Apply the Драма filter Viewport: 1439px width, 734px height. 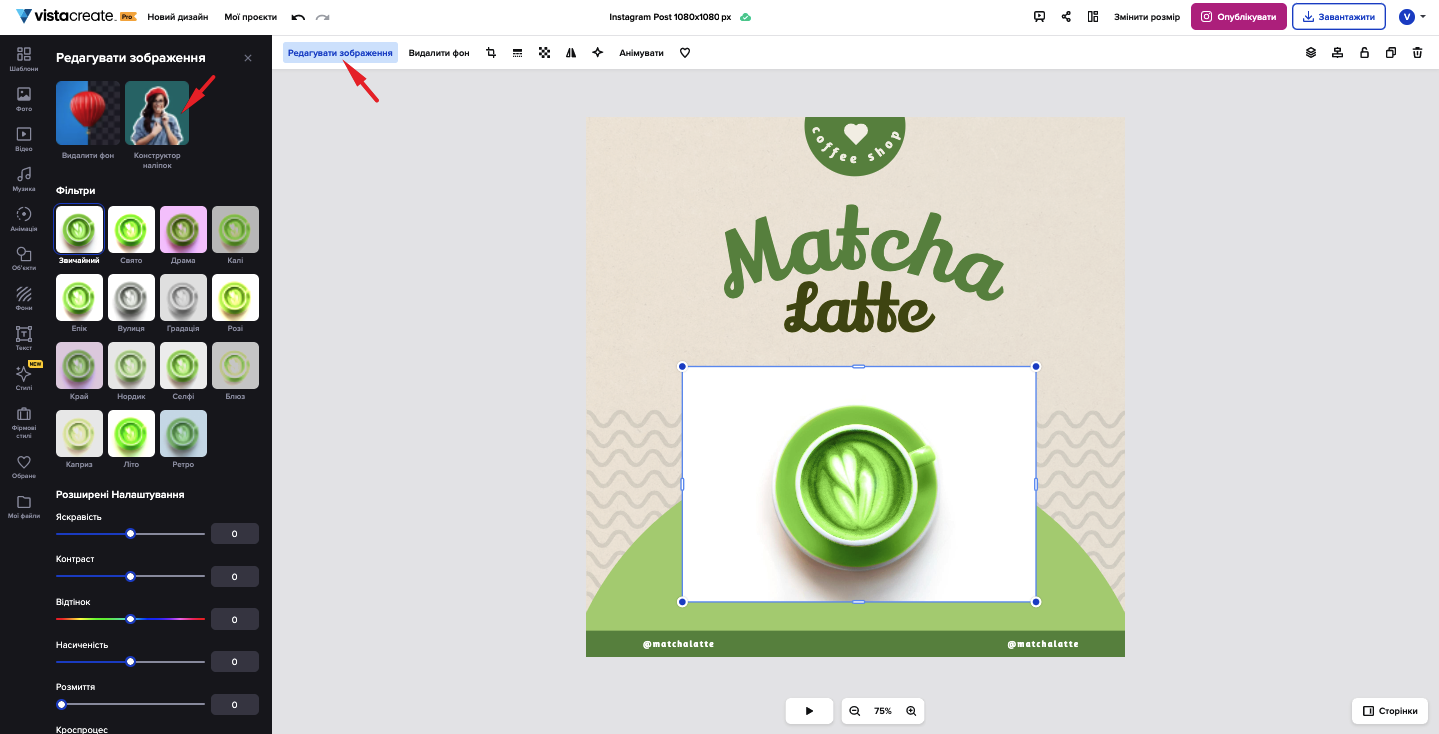click(183, 230)
